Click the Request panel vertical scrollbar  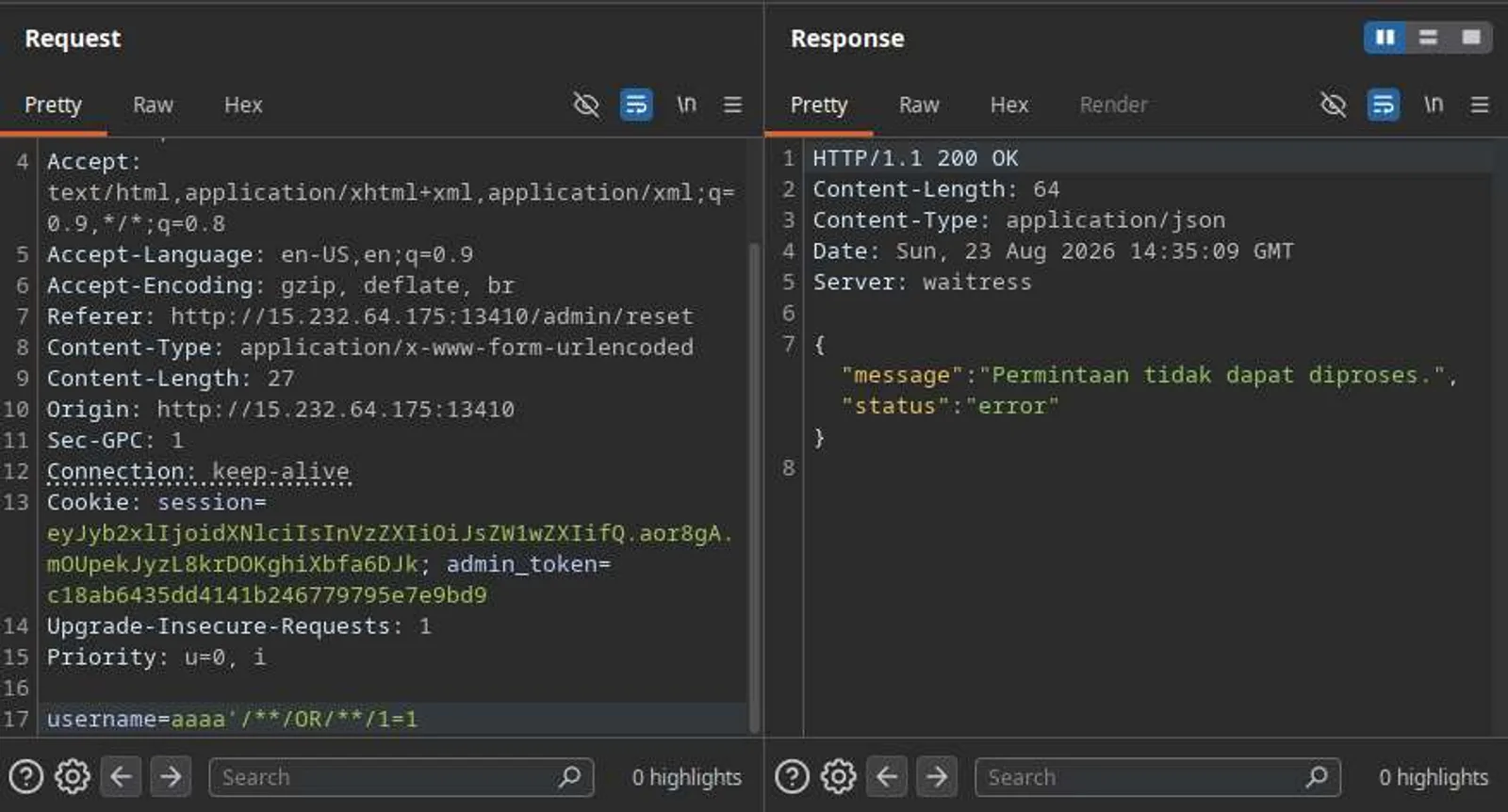pyautogui.click(x=754, y=486)
